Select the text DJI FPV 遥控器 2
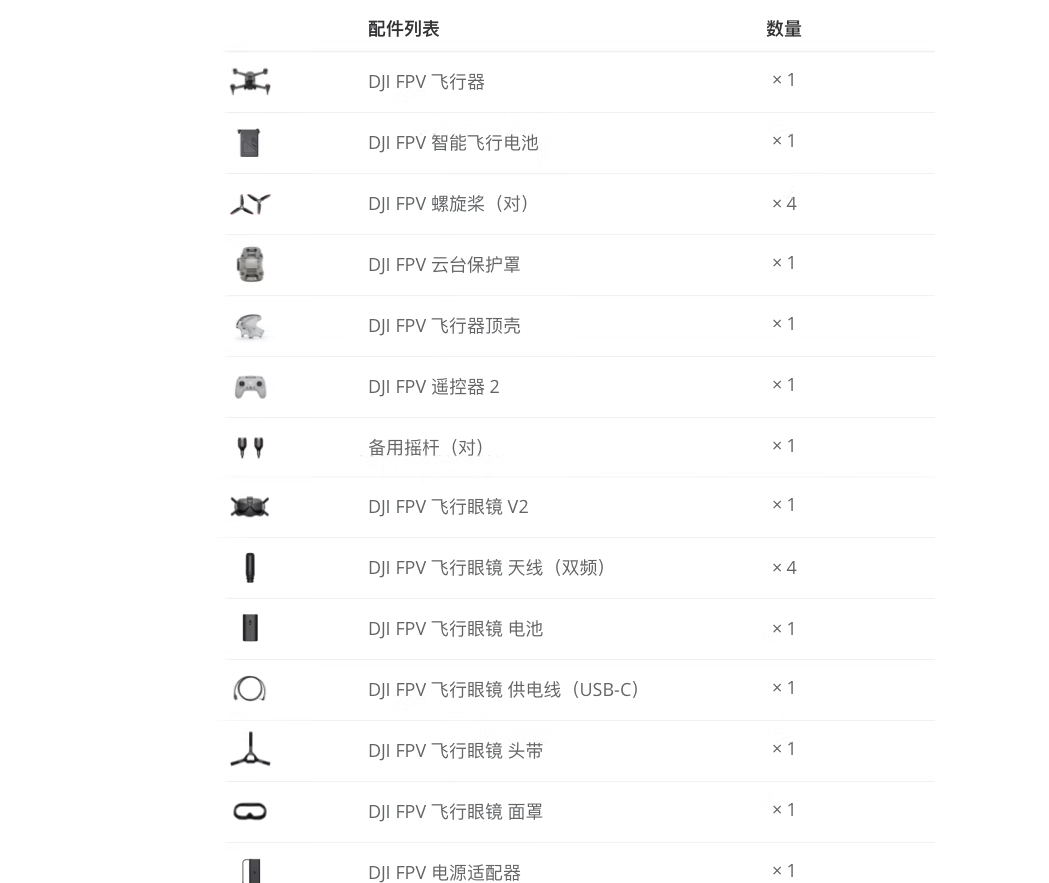Image resolution: width=1049 pixels, height=883 pixels. coord(434,387)
